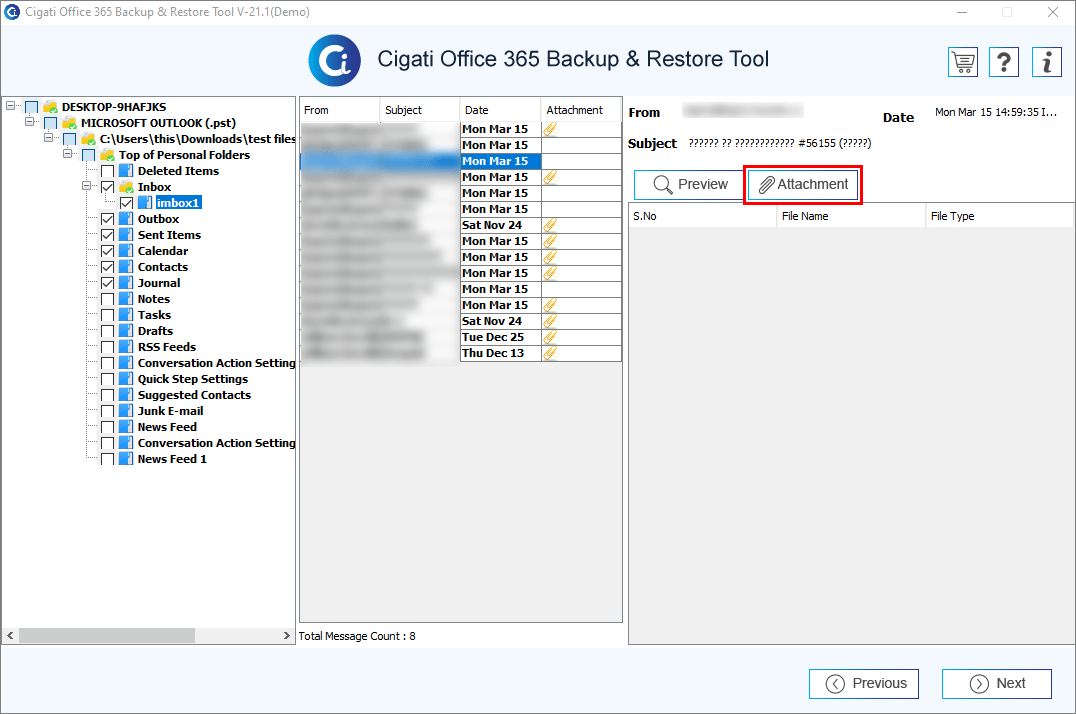This screenshot has width=1076, height=714.
Task: Select the News Feed folder
Action: click(167, 427)
